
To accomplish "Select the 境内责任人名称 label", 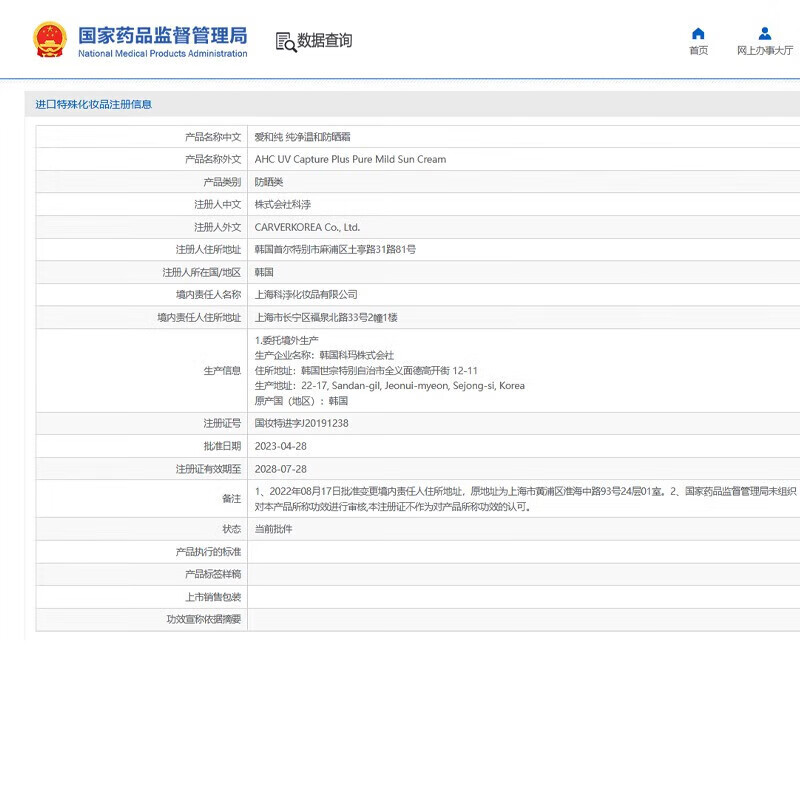I will pyautogui.click(x=208, y=295).
